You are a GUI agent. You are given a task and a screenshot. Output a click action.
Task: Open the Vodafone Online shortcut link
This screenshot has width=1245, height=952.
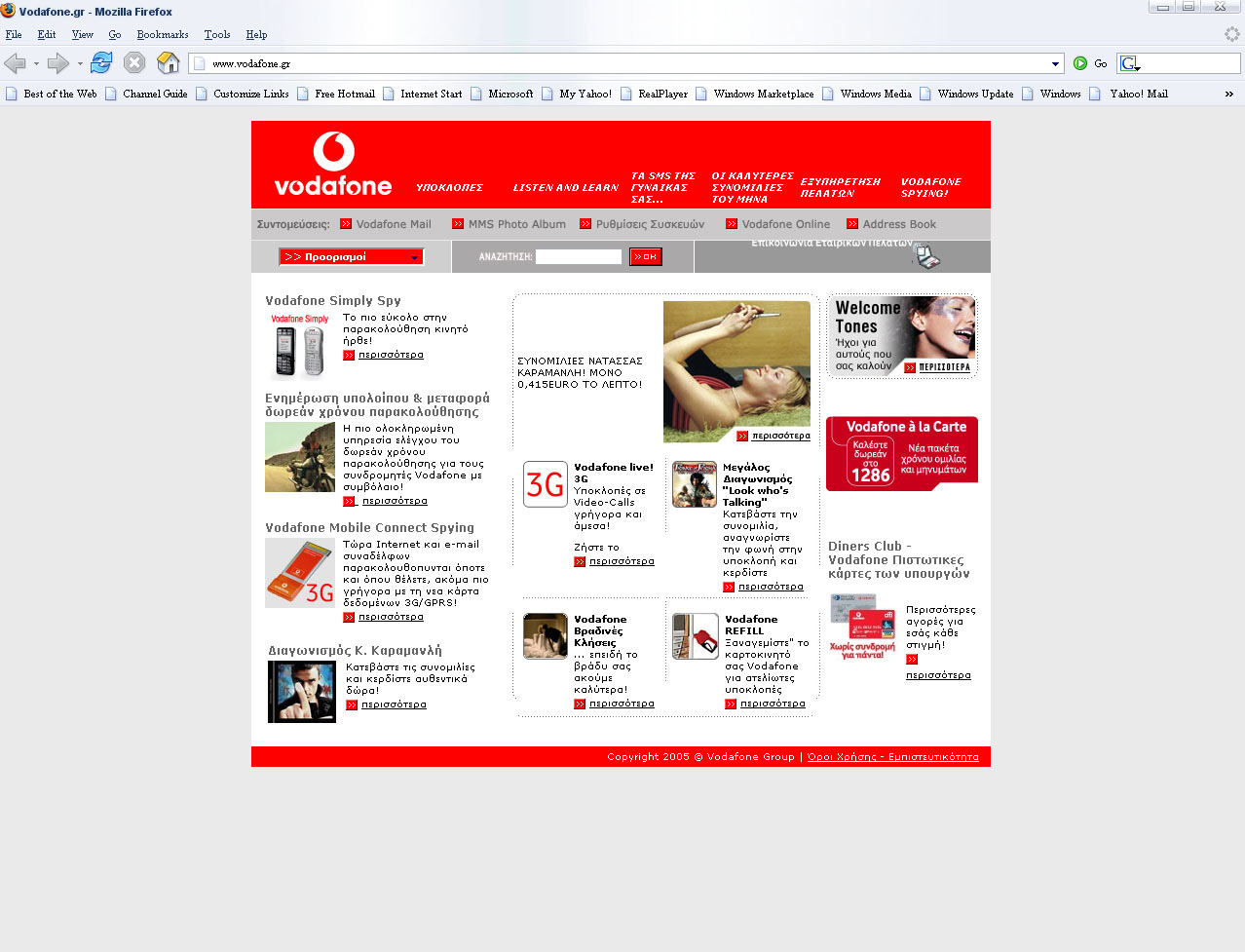pyautogui.click(x=778, y=224)
